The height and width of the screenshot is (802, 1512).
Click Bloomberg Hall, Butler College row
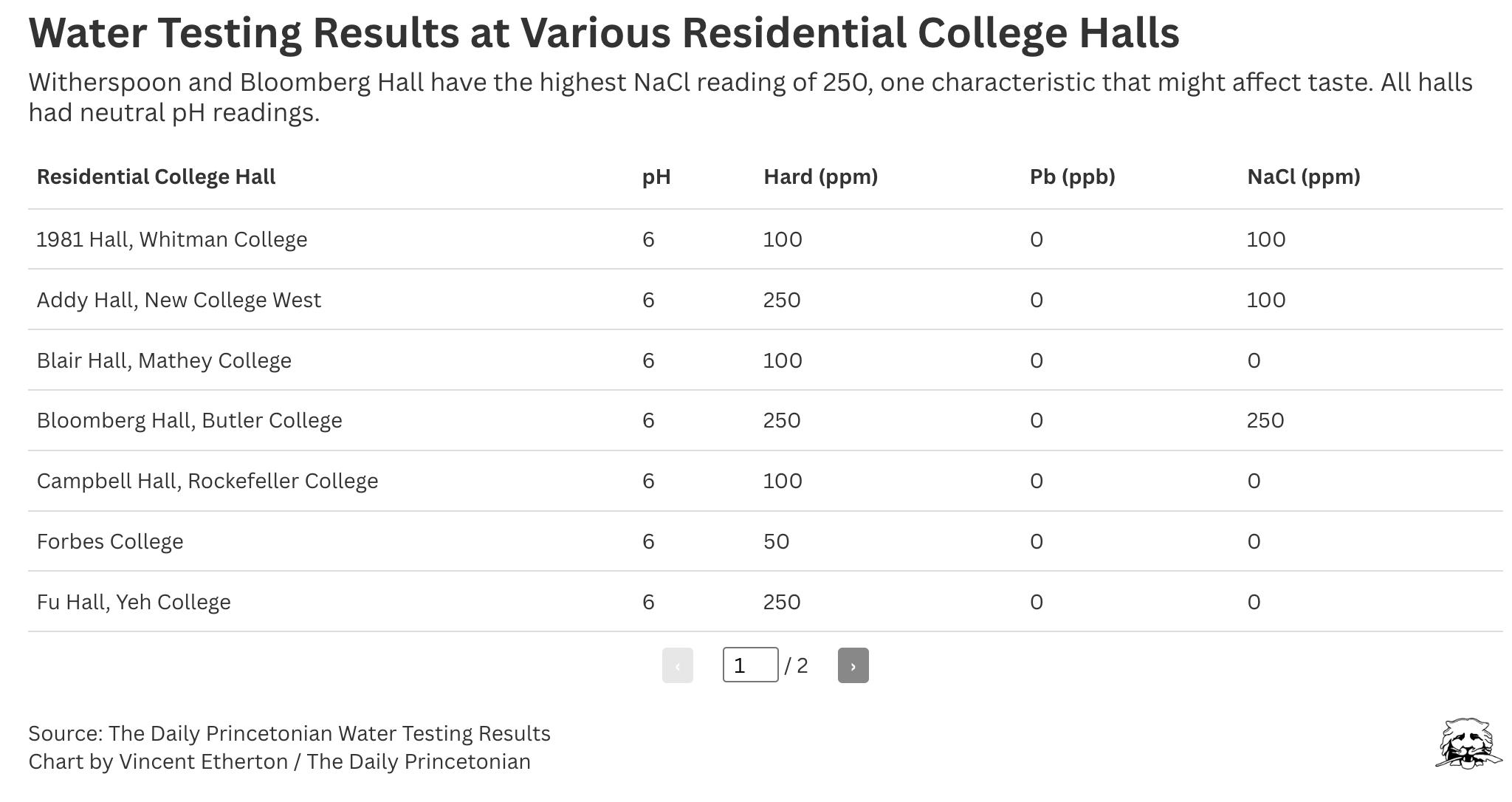coord(189,421)
